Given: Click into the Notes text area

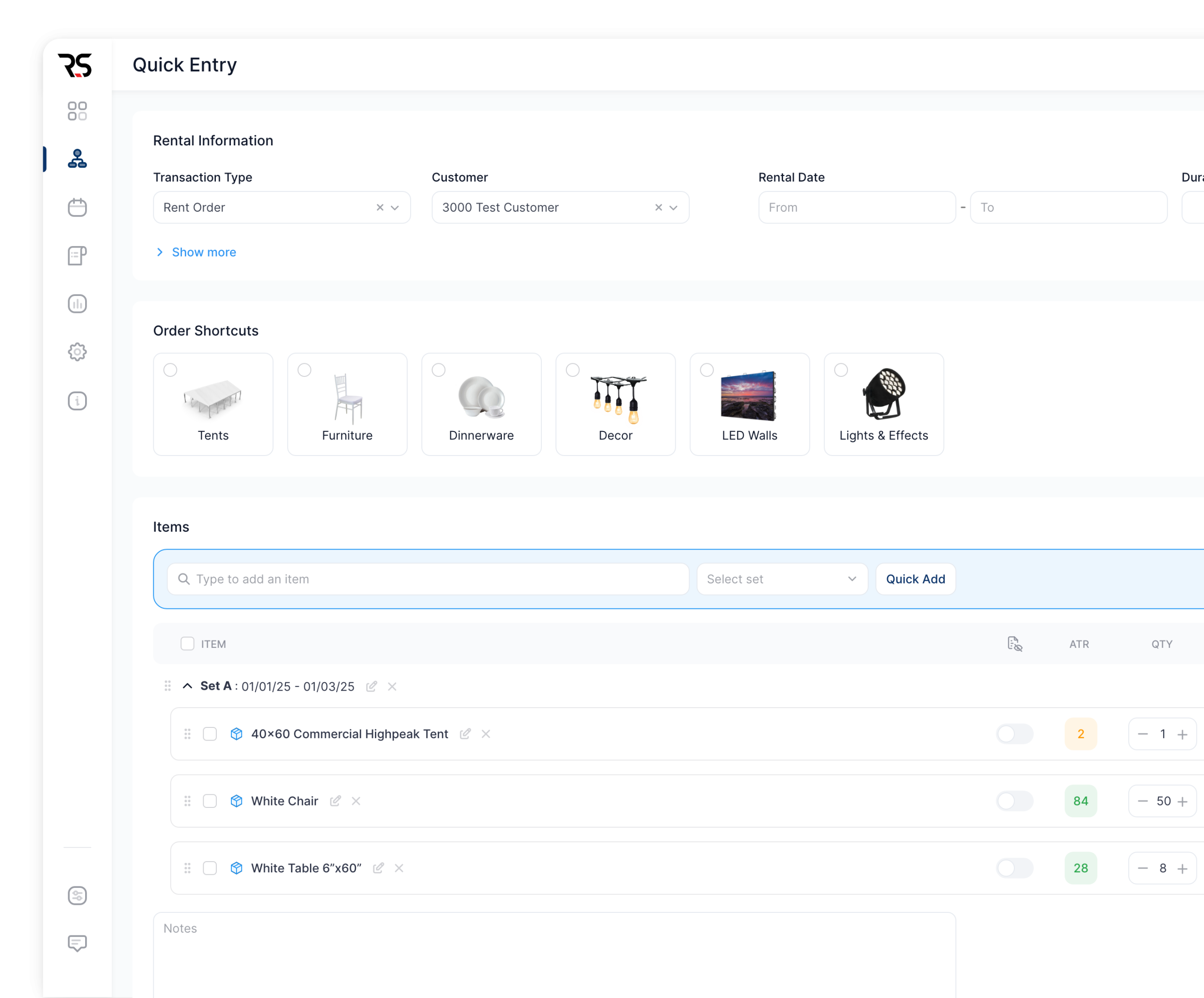Looking at the screenshot, I should (554, 955).
